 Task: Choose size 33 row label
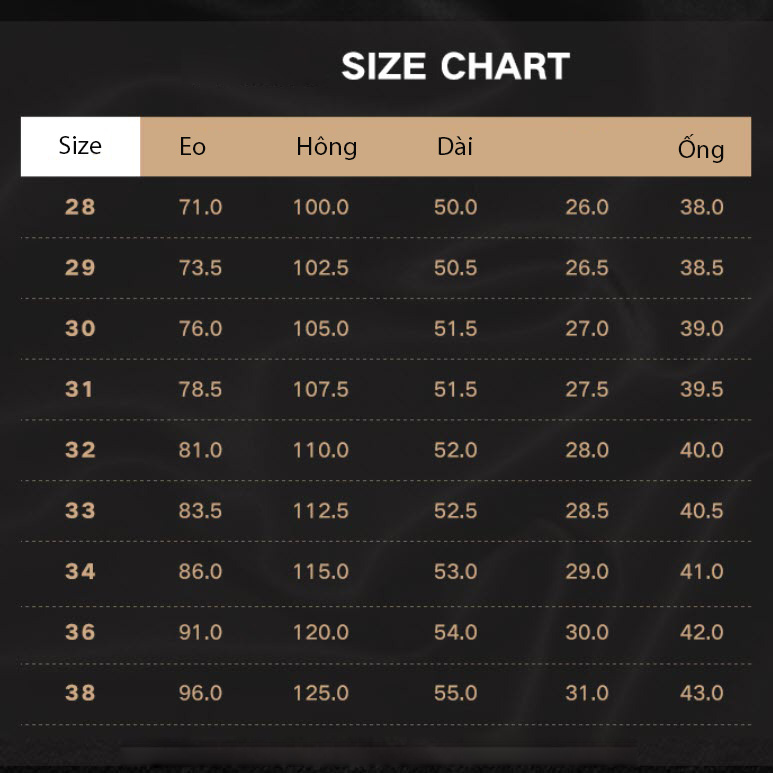pyautogui.click(x=80, y=511)
